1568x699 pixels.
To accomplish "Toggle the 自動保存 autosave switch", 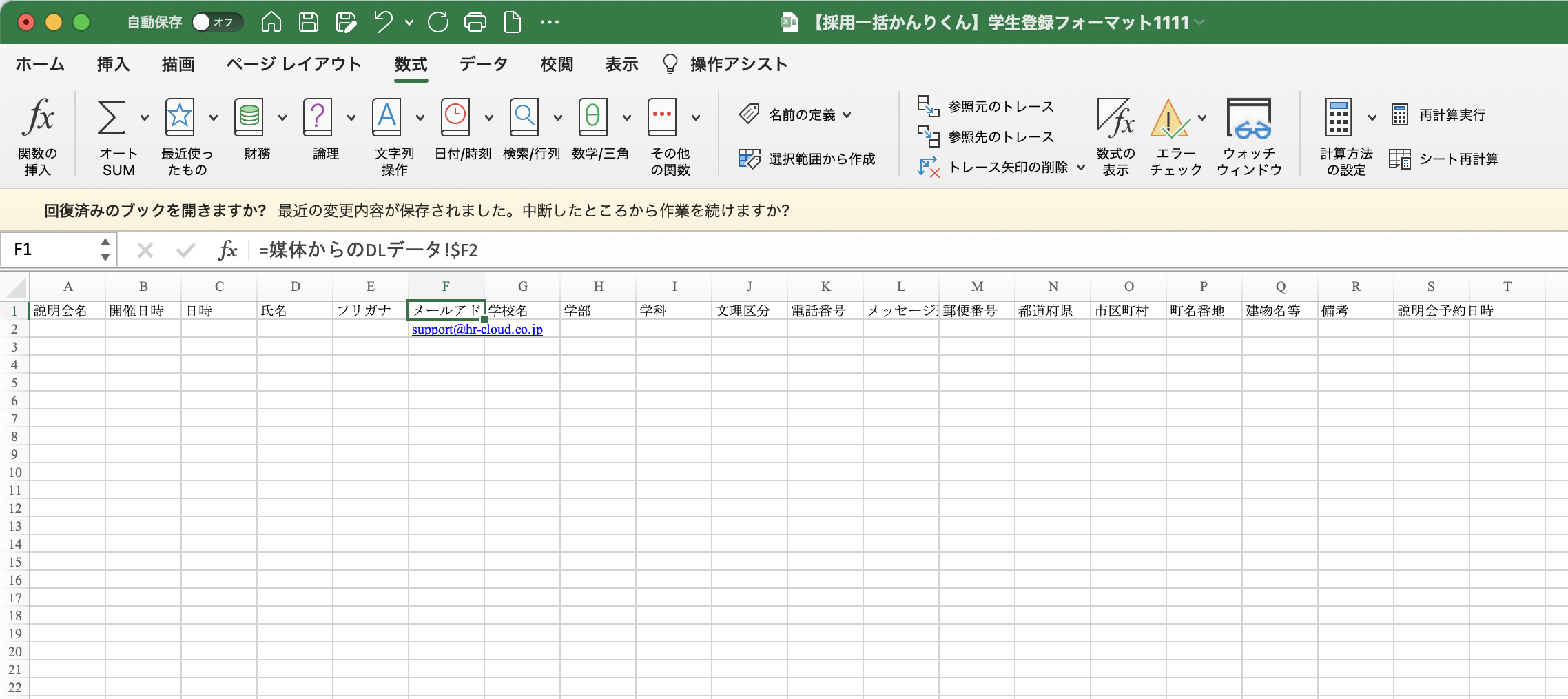I will [x=216, y=23].
